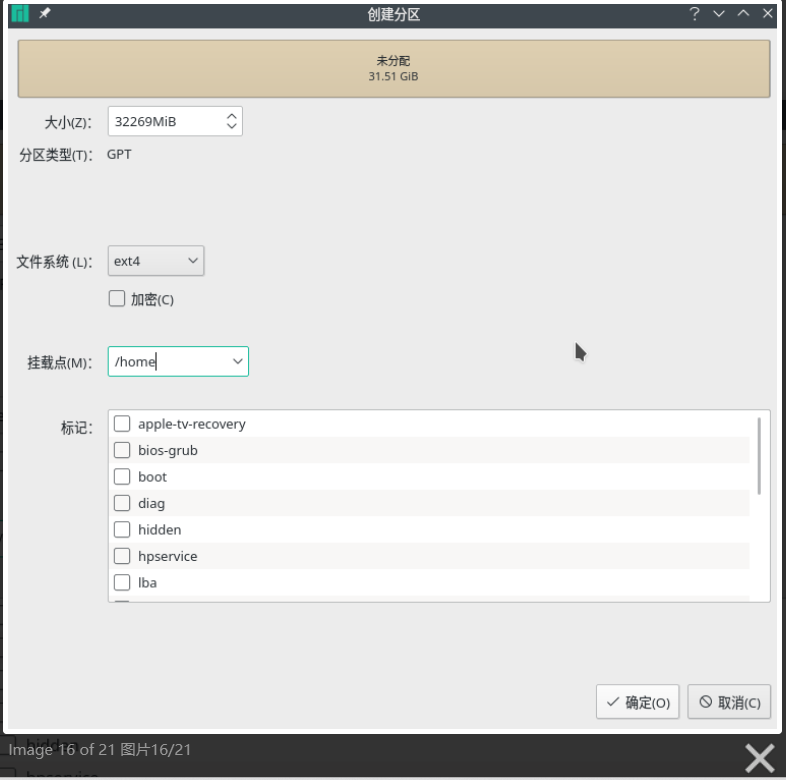
Task: Click the unallocated 31.51 GiB partition bar
Action: (x=393, y=68)
